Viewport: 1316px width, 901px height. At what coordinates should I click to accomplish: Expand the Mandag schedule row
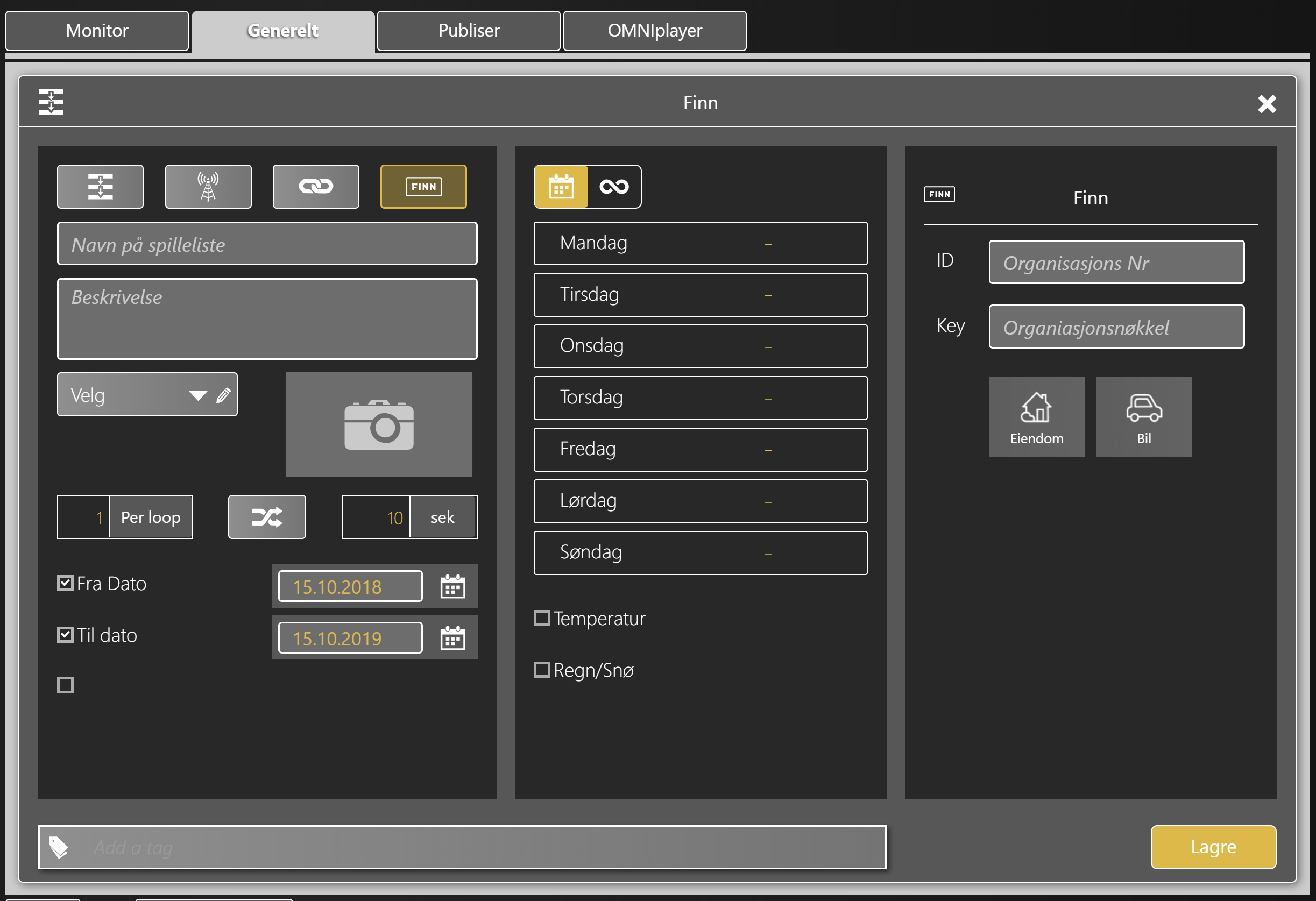(701, 244)
